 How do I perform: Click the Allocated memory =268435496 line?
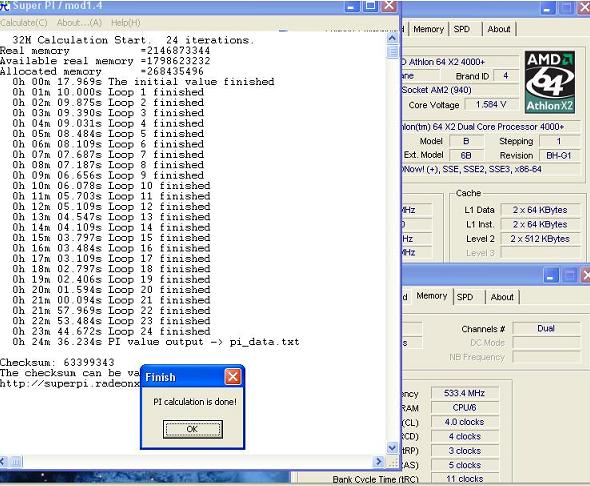[102, 71]
